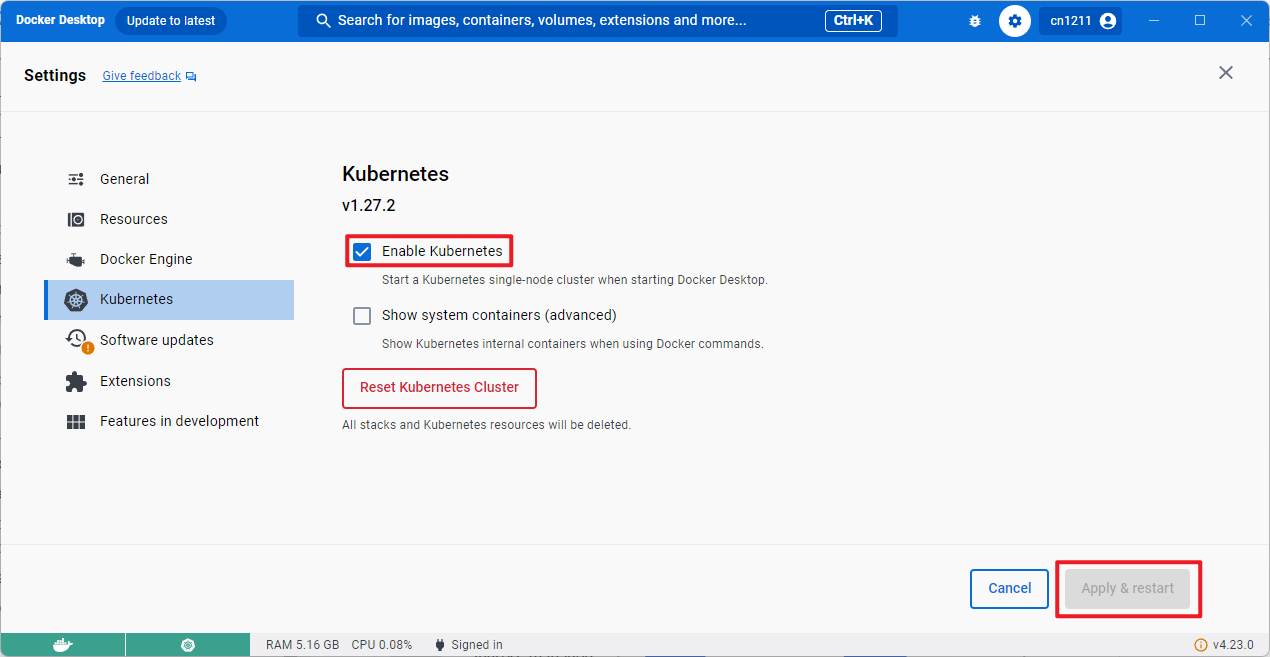The width and height of the screenshot is (1270, 657).
Task: Open the cn1211 account menu
Action: click(x=1080, y=20)
